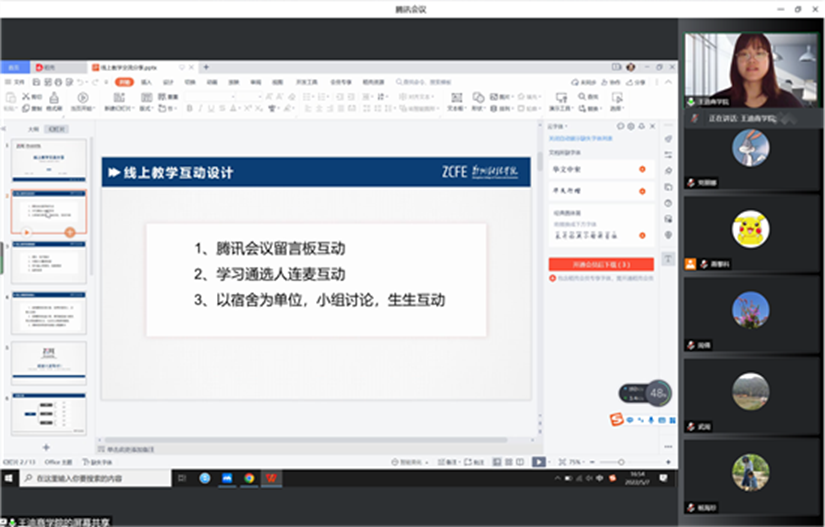
Task: Open the Design ribbon tab
Action: point(168,82)
